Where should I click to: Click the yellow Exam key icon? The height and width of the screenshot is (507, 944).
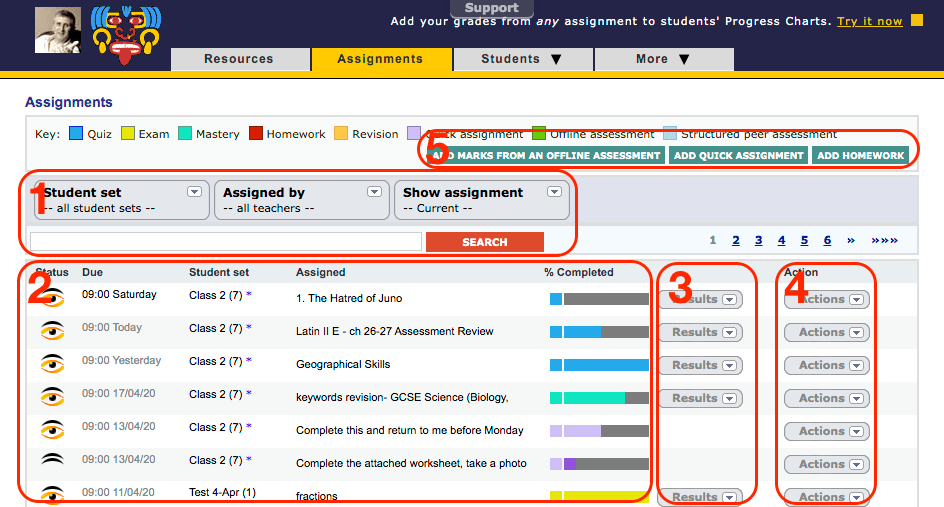127,134
